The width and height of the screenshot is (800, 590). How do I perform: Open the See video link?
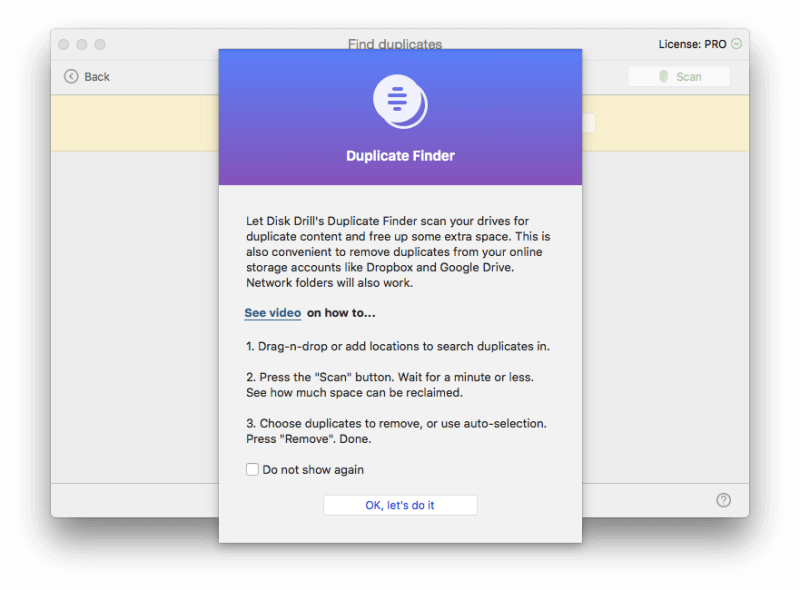(x=272, y=313)
